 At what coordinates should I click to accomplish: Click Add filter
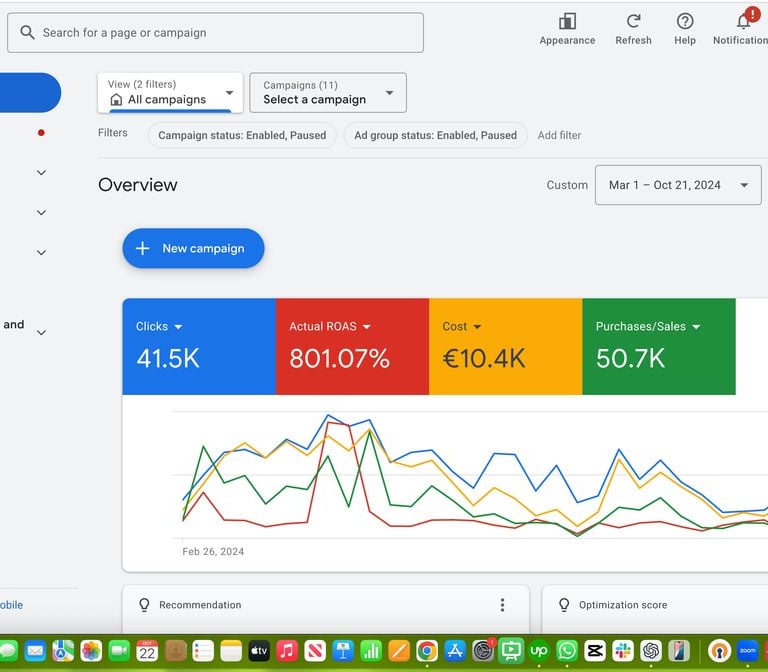point(559,135)
